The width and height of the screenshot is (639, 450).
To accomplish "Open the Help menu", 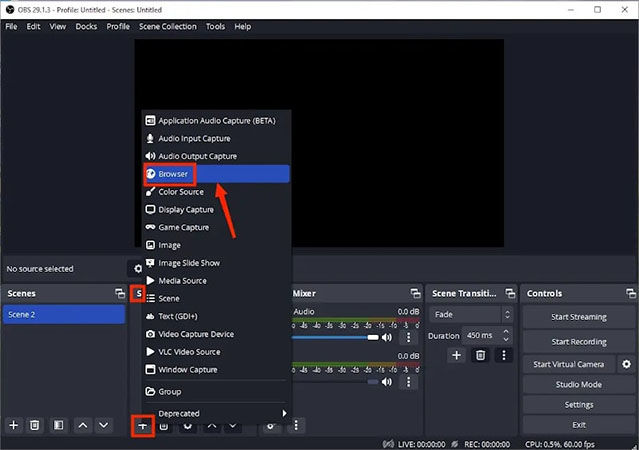I will pos(242,26).
